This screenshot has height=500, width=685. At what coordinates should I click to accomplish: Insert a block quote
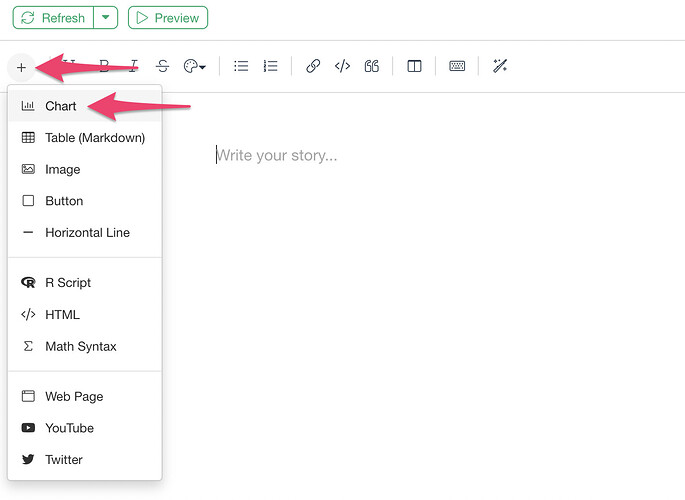(x=371, y=66)
